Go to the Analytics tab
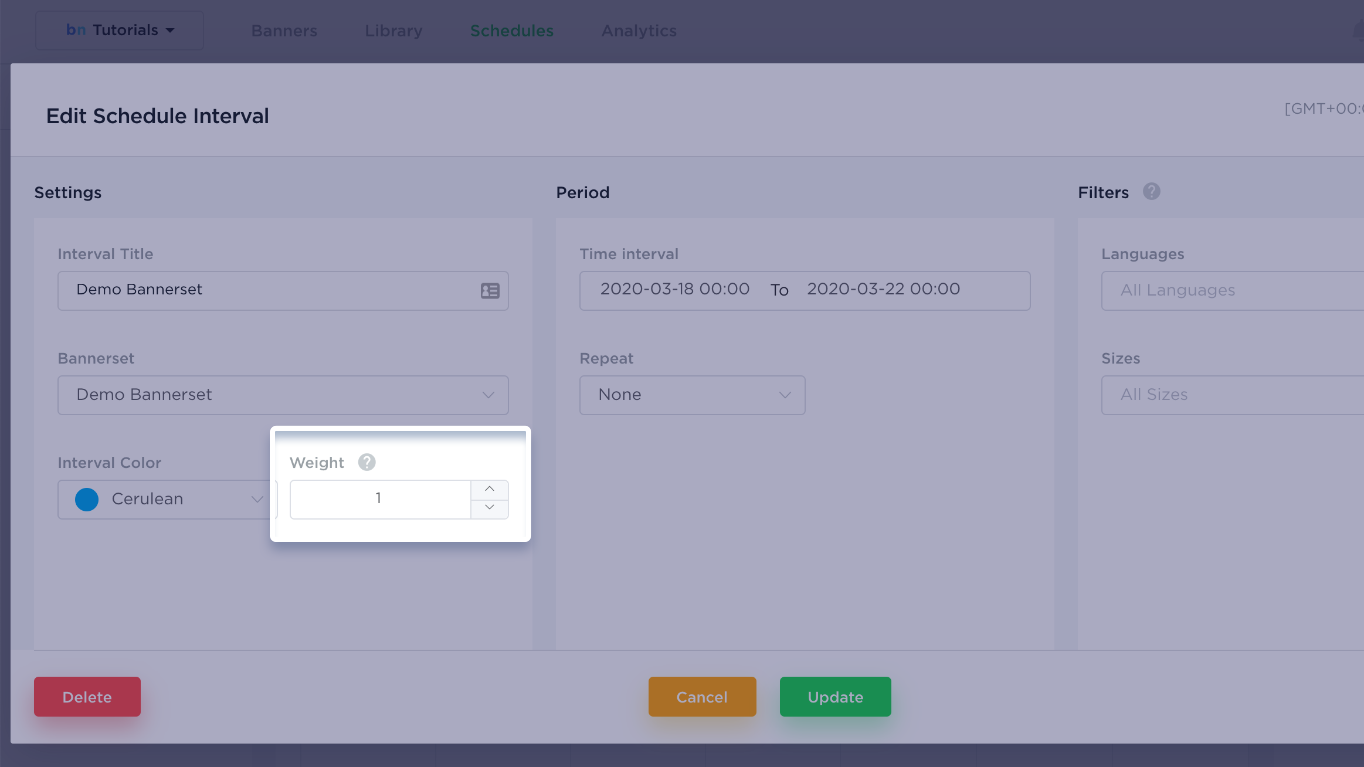The height and width of the screenshot is (767, 1364). click(x=639, y=31)
